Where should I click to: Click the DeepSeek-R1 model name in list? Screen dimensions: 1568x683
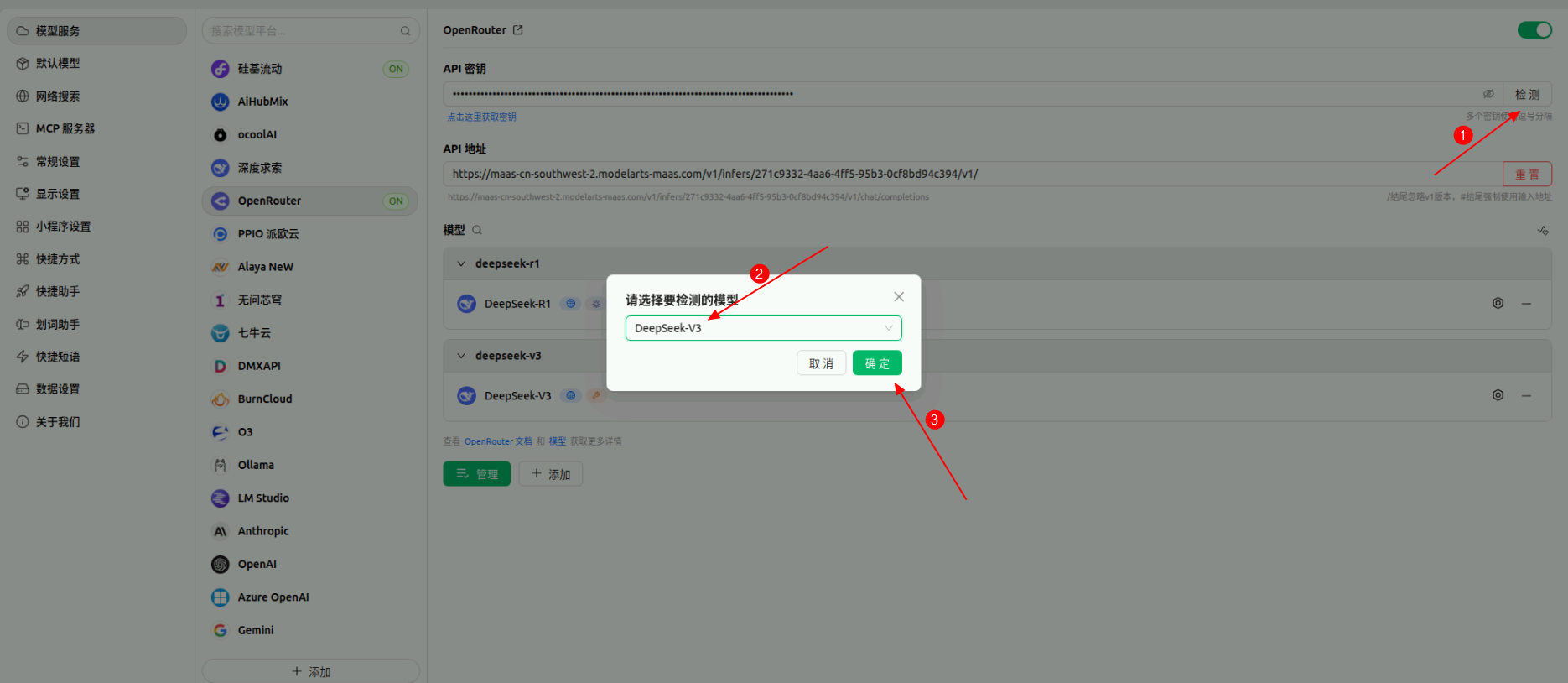517,304
